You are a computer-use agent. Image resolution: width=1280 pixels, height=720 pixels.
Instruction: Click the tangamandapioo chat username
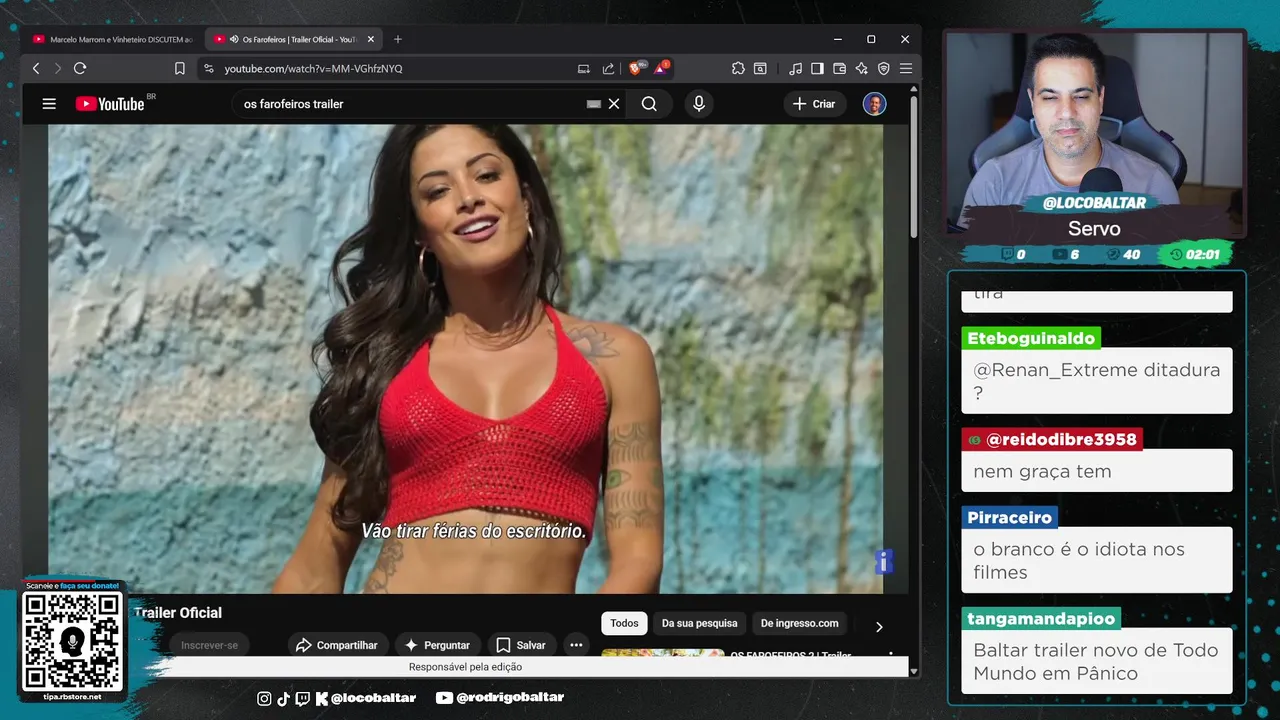click(x=1041, y=618)
